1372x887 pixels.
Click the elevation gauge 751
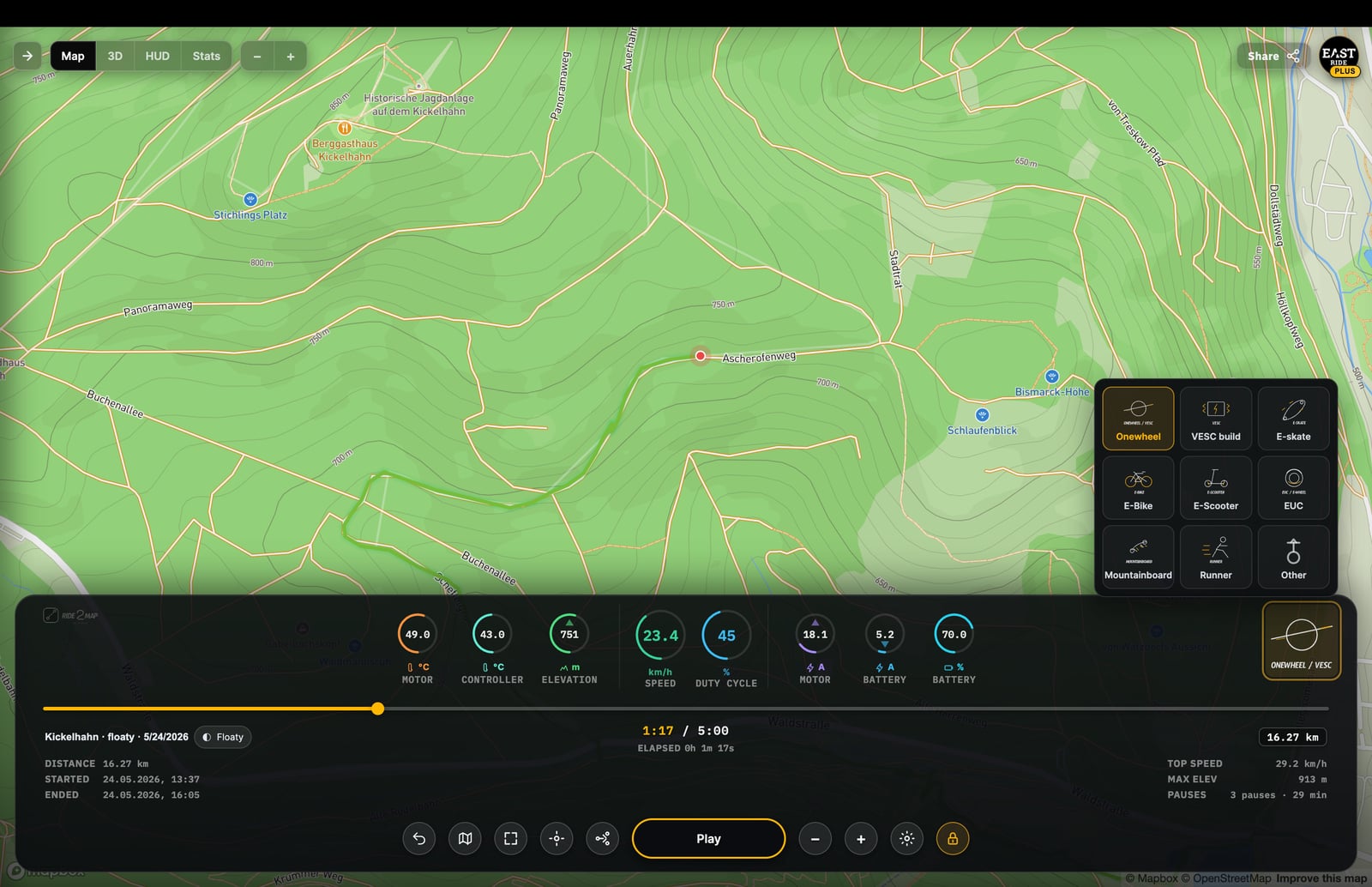[569, 635]
